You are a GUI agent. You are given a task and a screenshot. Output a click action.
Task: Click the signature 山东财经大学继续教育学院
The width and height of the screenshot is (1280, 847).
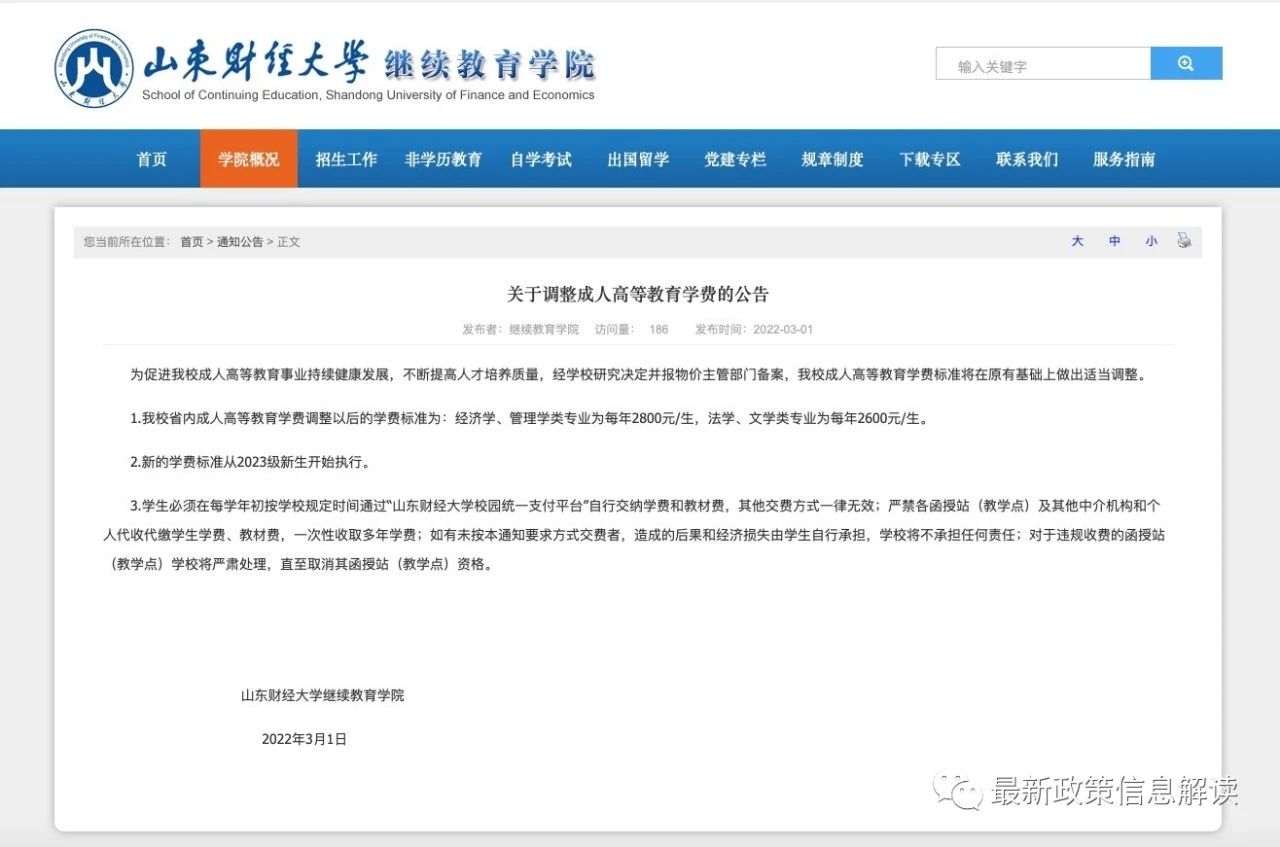(x=322, y=695)
